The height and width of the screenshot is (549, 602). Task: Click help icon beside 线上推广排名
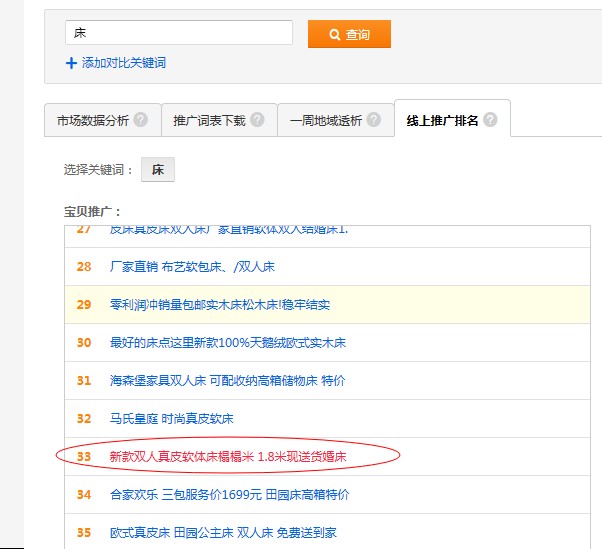[x=490, y=120]
